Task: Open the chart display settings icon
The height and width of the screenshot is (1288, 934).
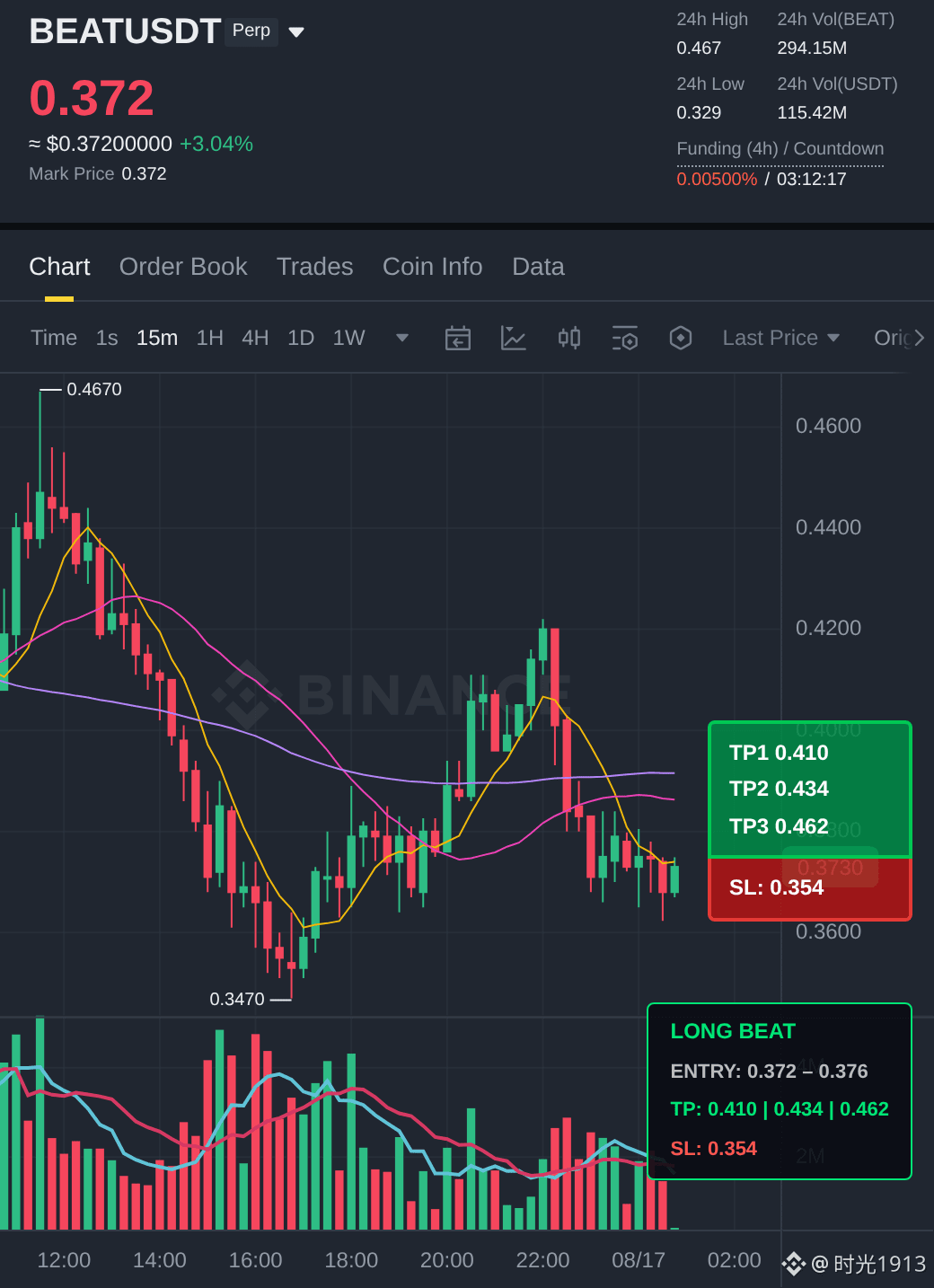Action: (x=625, y=339)
